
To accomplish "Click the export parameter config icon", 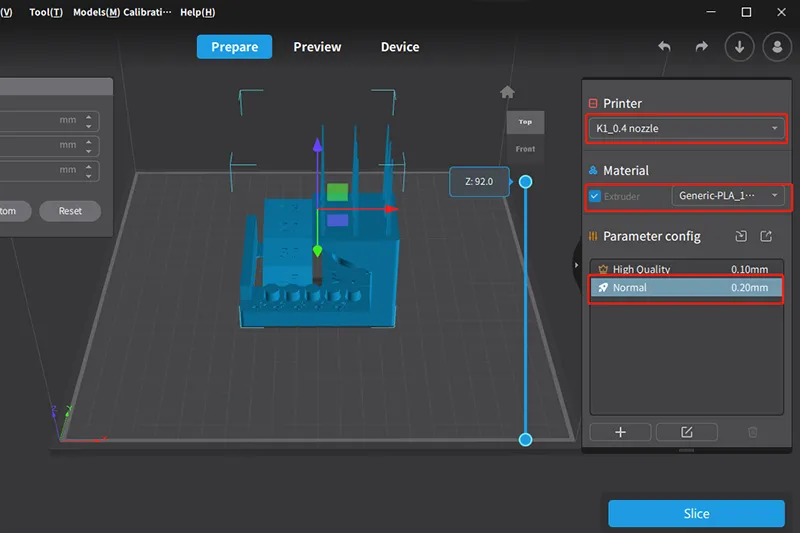I will [766, 237].
